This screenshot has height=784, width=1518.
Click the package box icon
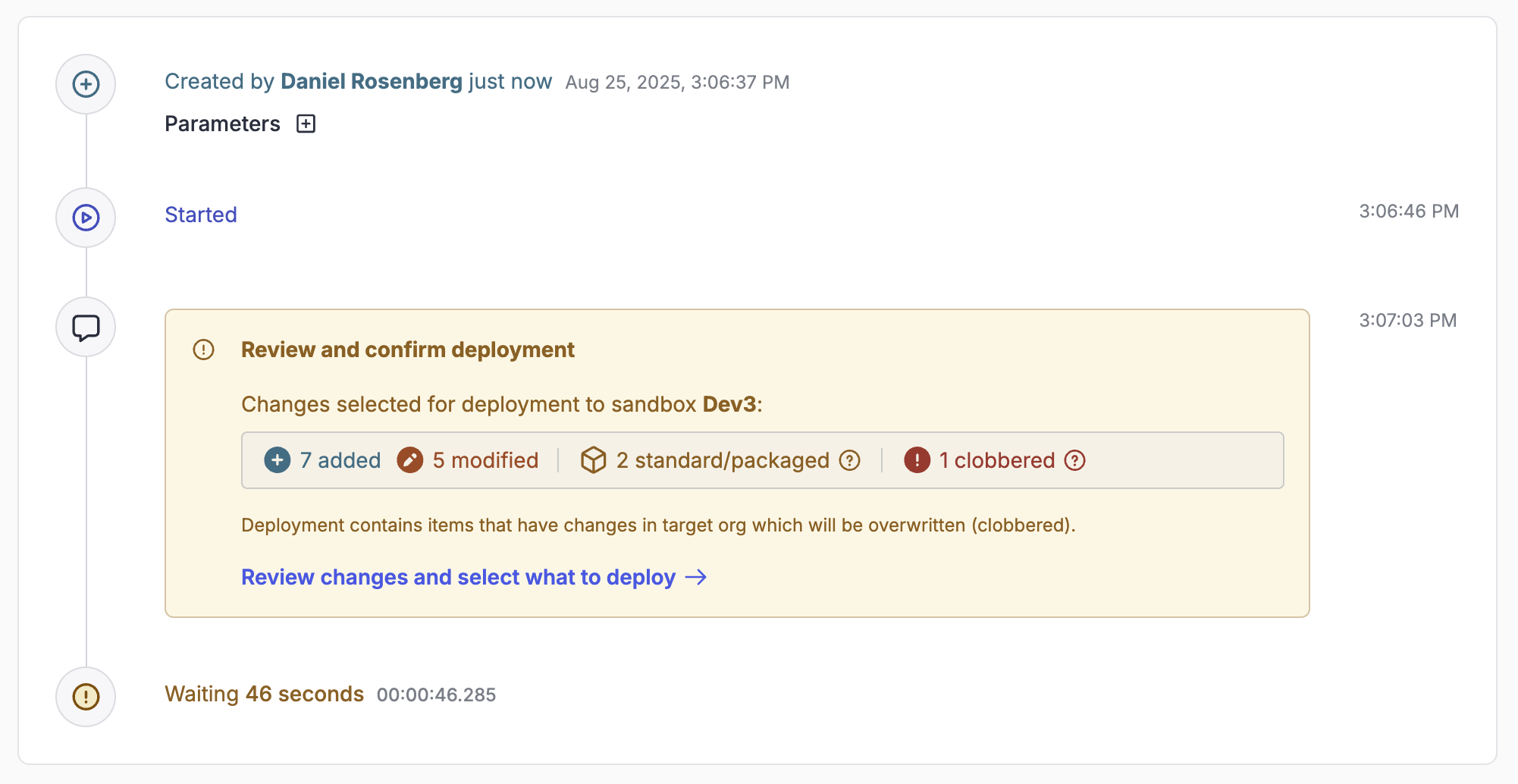(x=593, y=460)
